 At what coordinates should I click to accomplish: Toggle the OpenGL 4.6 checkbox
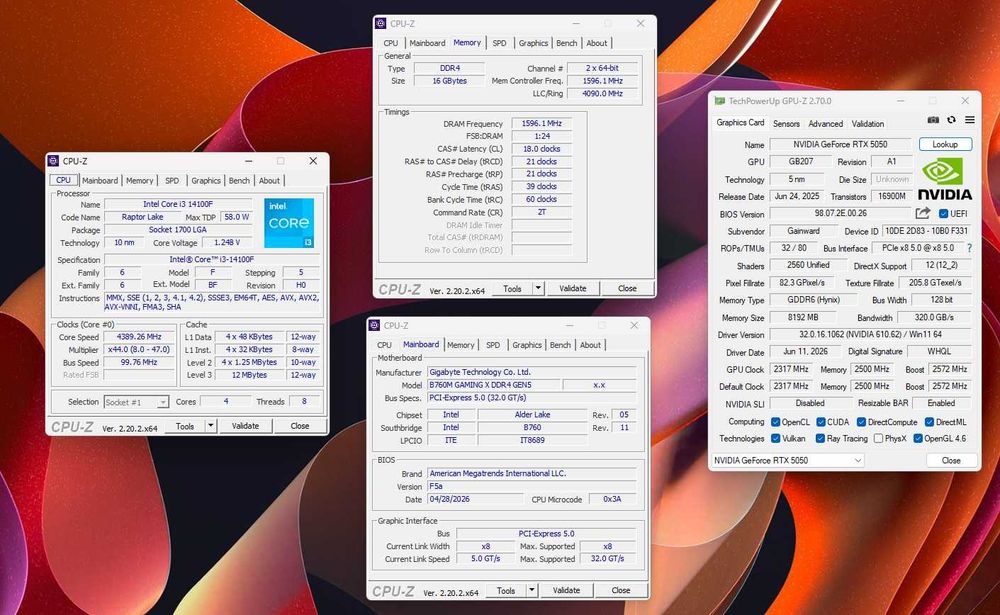click(918, 439)
